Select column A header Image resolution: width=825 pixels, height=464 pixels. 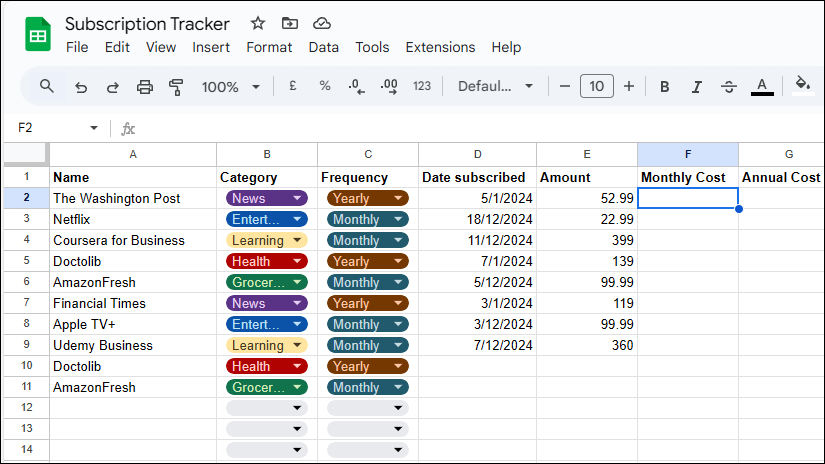point(133,154)
